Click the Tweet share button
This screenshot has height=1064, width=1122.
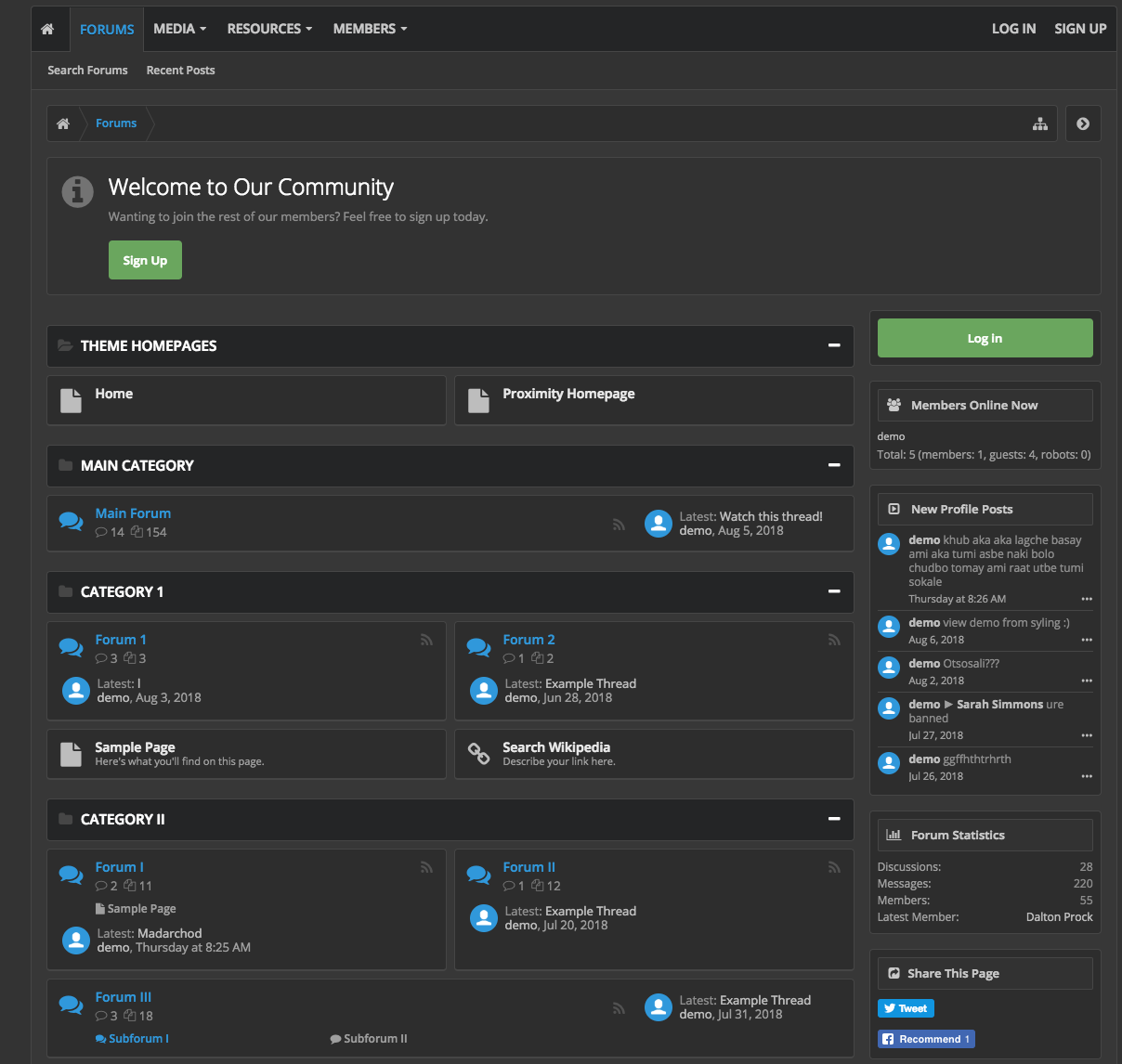906,1008
